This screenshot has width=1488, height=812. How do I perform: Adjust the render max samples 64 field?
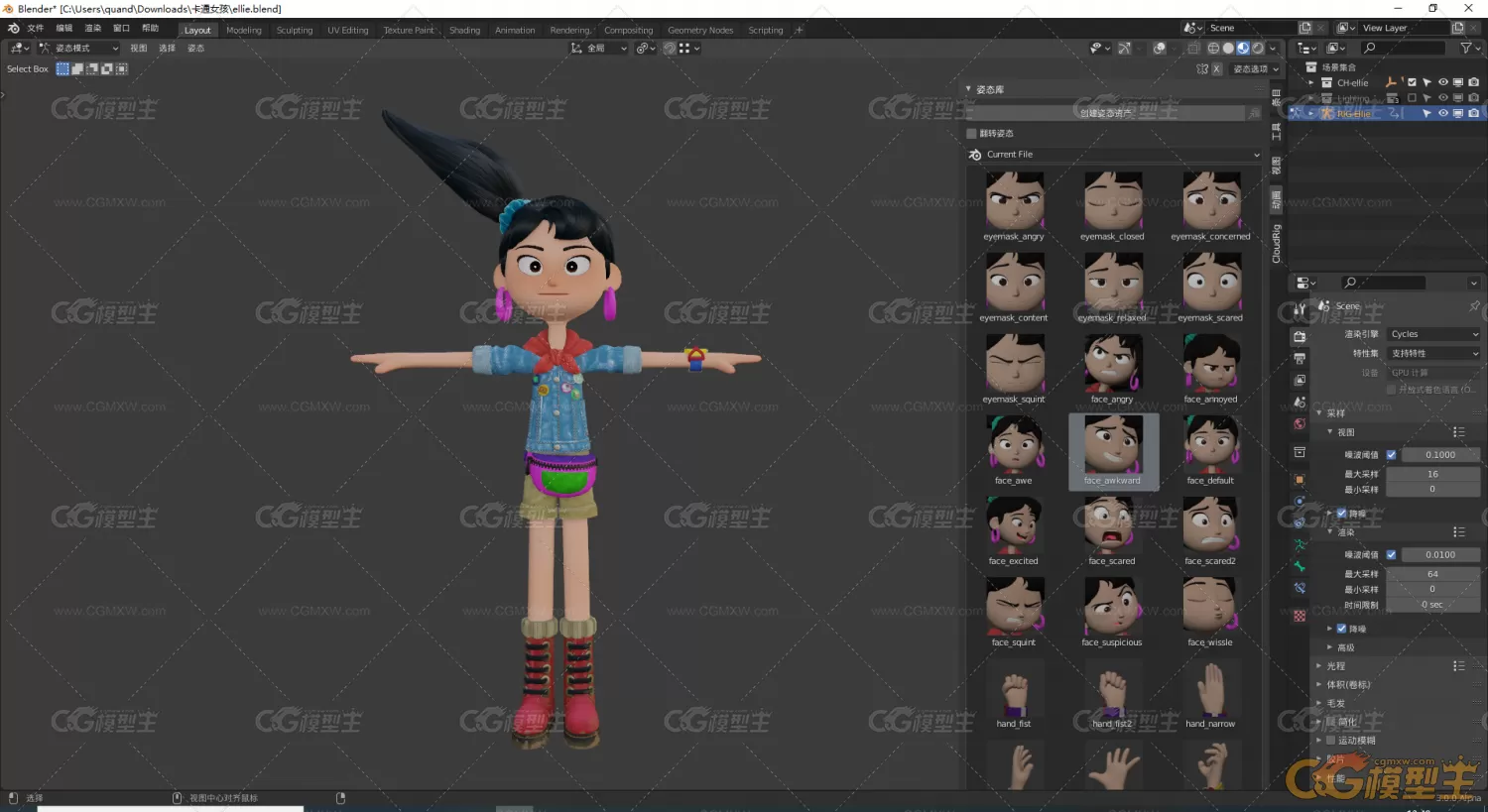[x=1433, y=574]
